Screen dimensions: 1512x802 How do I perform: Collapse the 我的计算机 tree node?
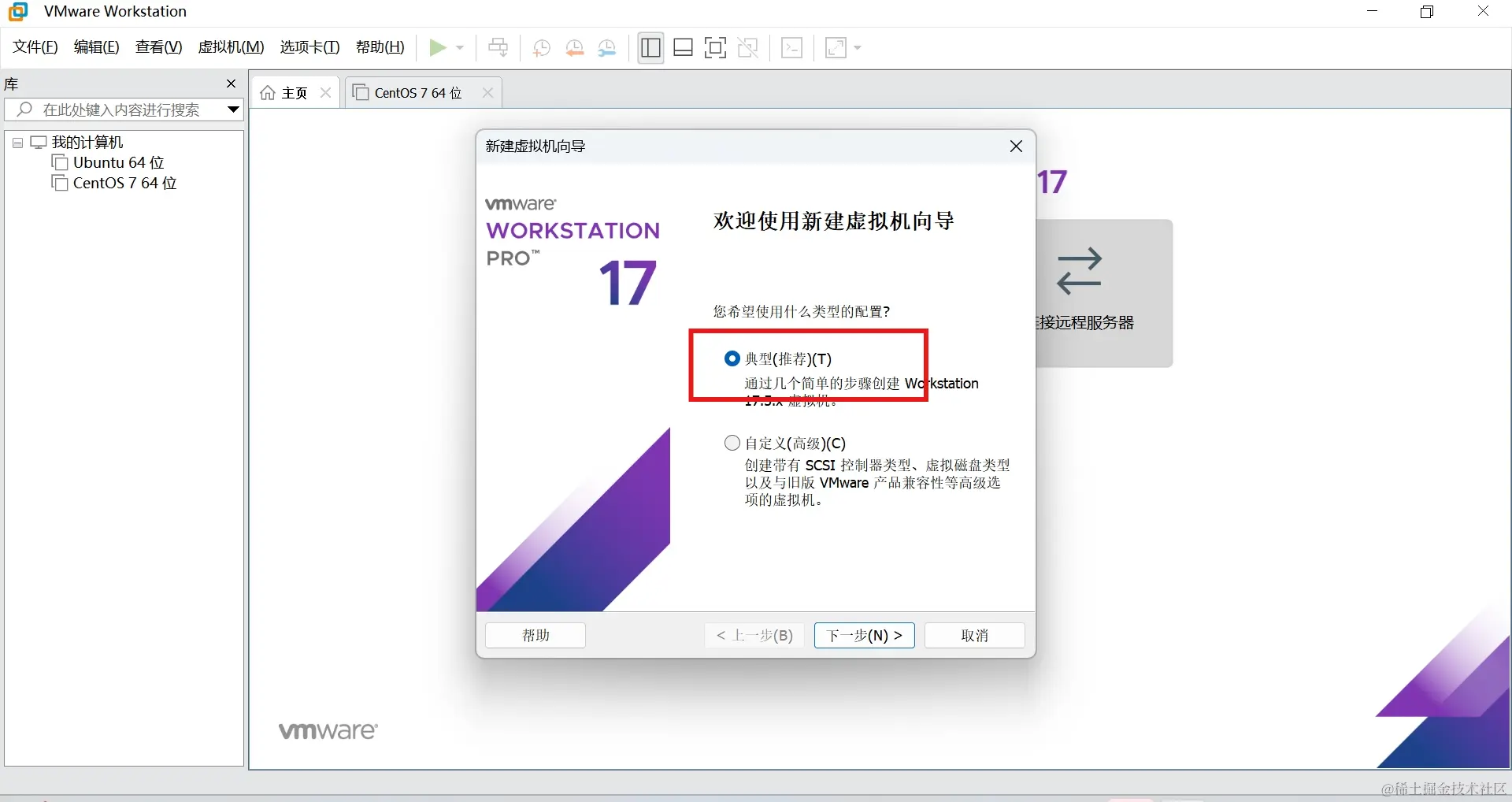click(17, 143)
